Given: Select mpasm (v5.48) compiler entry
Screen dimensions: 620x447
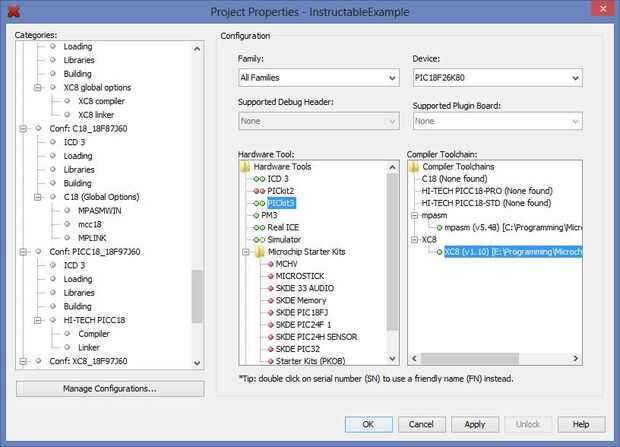Looking at the screenshot, I should (513, 228).
